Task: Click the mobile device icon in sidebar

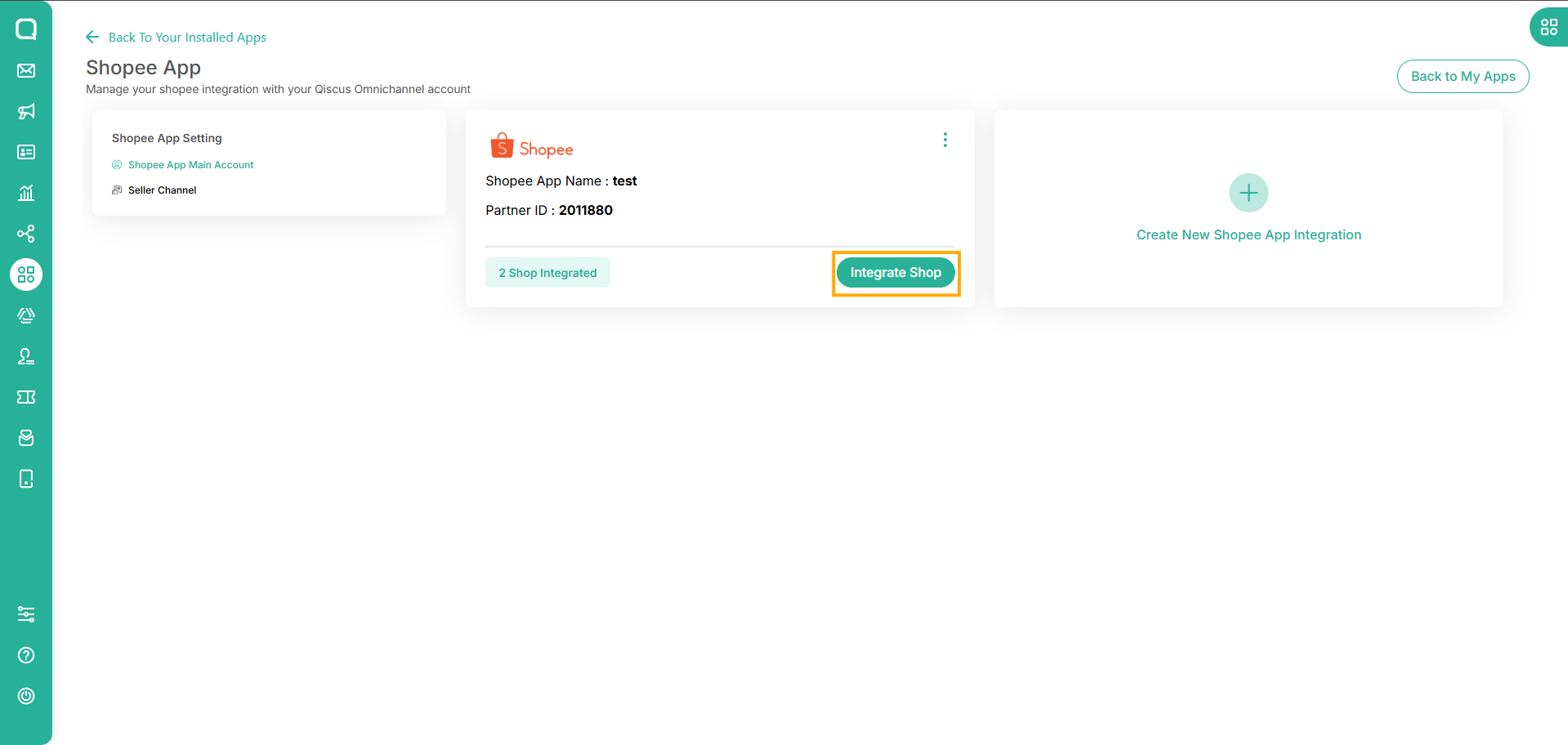Action: point(26,479)
